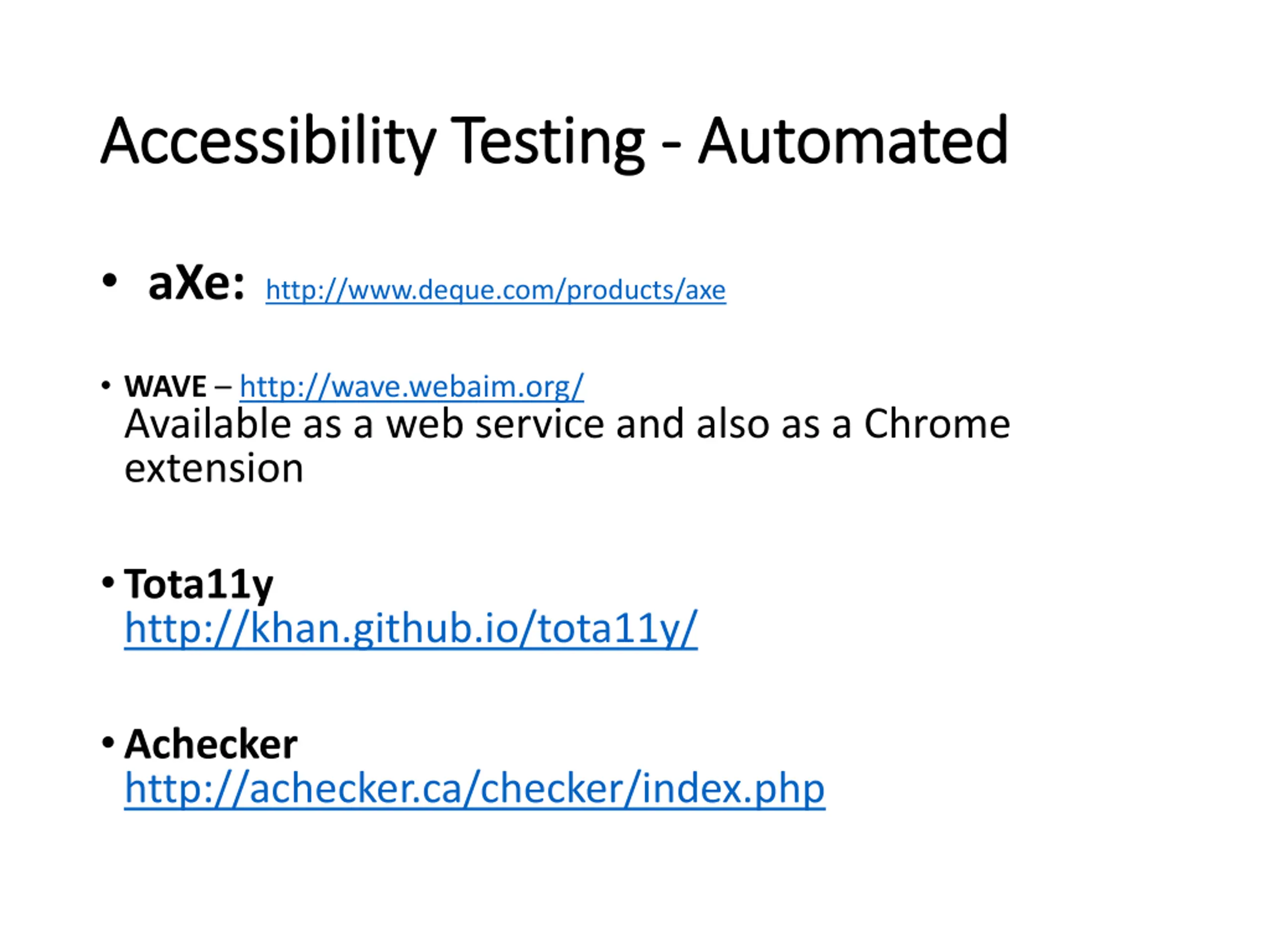Click the word "Accessibility" in the title
The width and height of the screenshot is (1270, 952).
pos(268,142)
